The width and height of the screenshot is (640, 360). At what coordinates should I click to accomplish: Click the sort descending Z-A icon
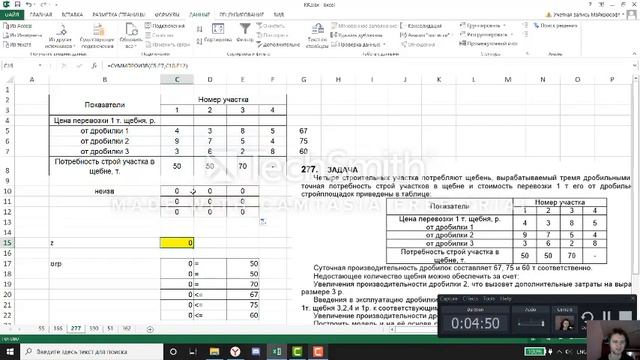tap(200, 41)
